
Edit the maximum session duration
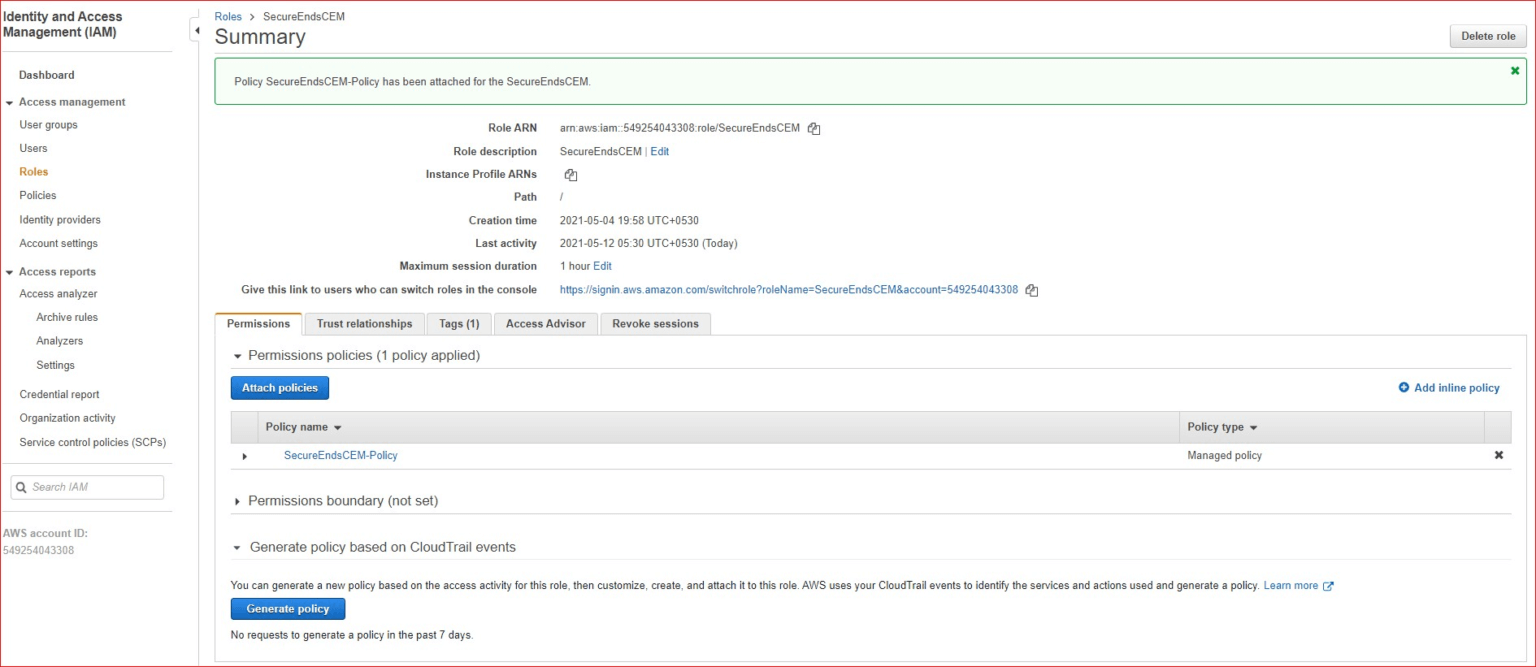[602, 265]
